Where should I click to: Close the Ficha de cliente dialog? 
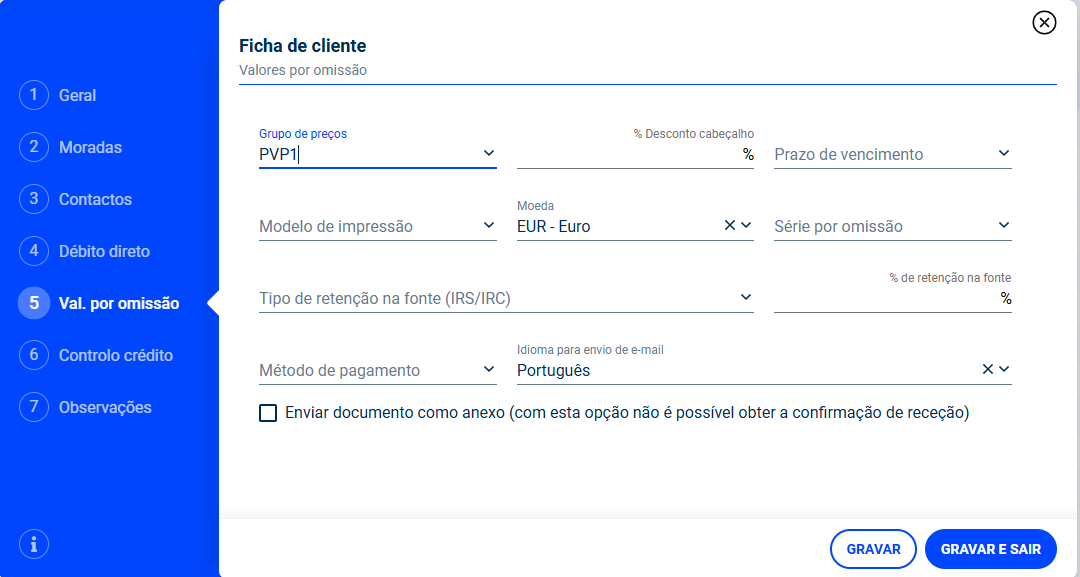1044,23
